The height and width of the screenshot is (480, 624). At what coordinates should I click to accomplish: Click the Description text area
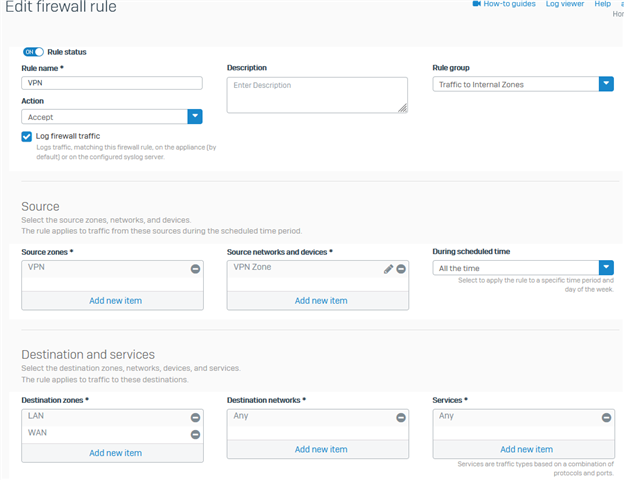316,94
